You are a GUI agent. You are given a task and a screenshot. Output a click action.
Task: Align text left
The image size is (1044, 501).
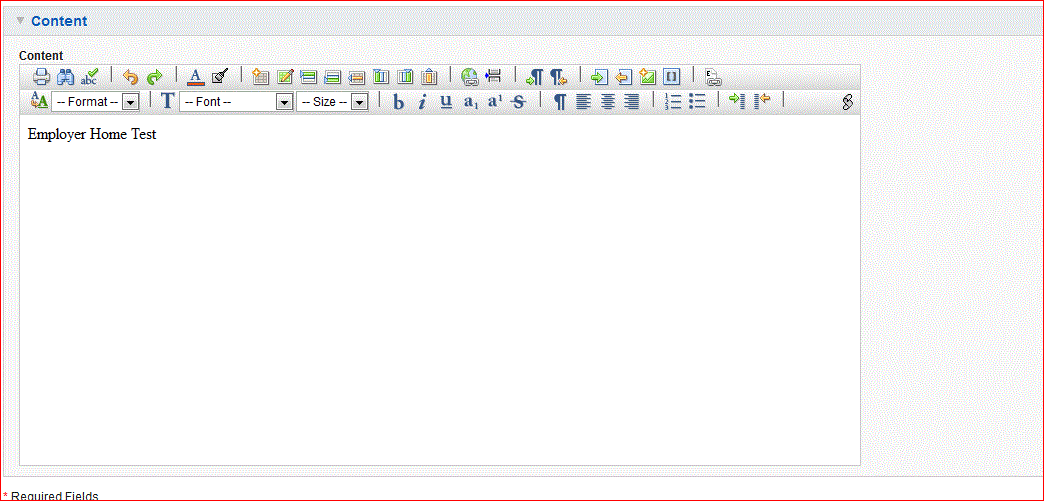(x=583, y=102)
